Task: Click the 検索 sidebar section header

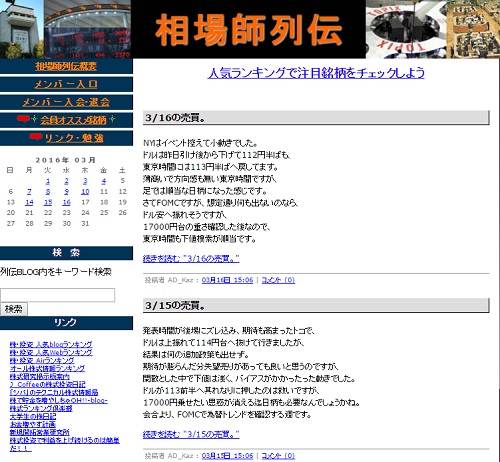Action: click(x=66, y=253)
